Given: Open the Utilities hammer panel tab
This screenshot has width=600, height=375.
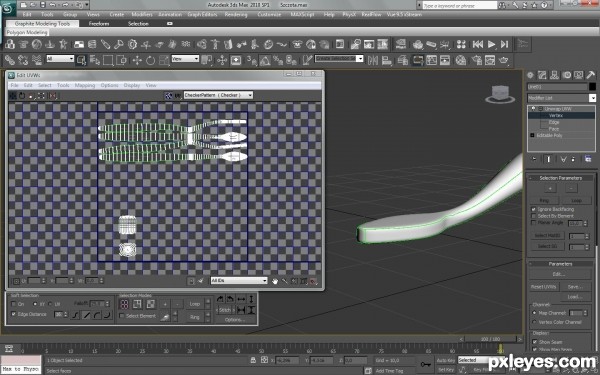Looking at the screenshot, I should click(591, 75).
